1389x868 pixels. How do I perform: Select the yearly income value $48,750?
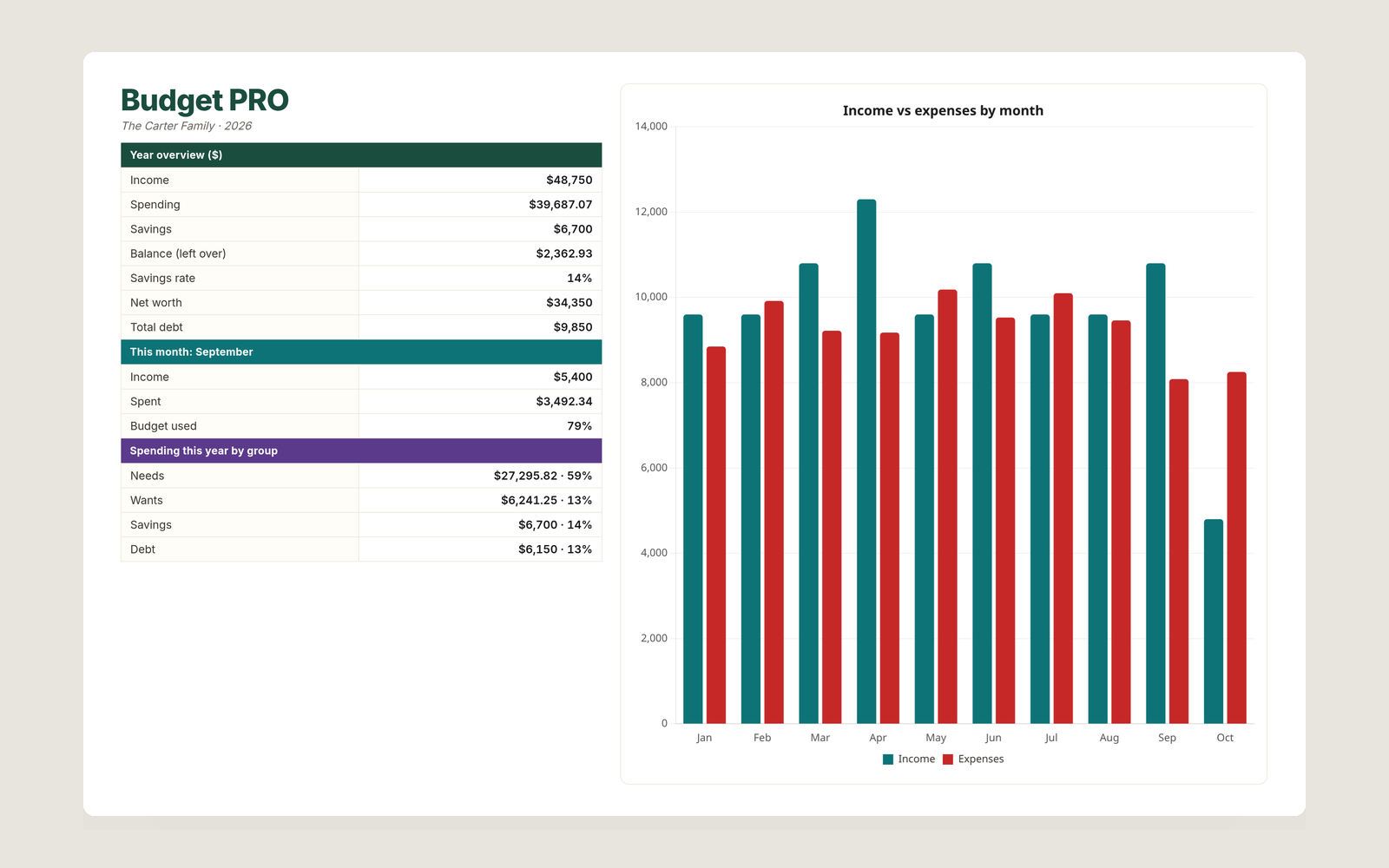click(x=569, y=181)
